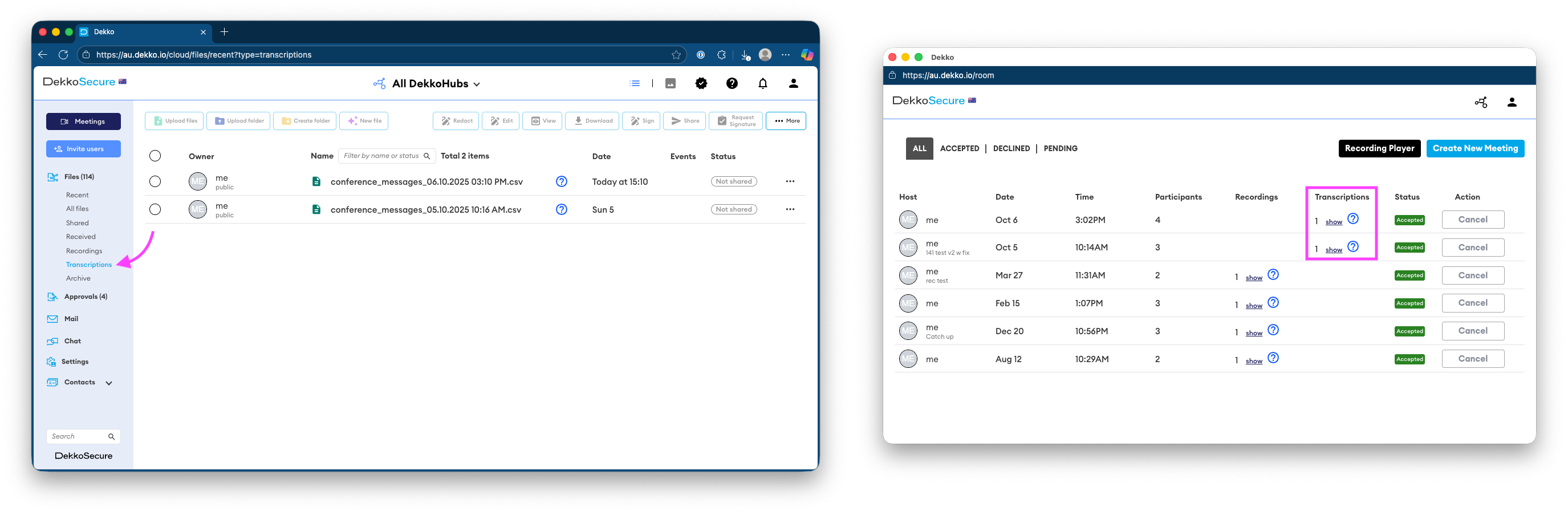The image size is (1568, 515).
Task: Click help icon in Oct 6 transcription row
Action: [1352, 218]
